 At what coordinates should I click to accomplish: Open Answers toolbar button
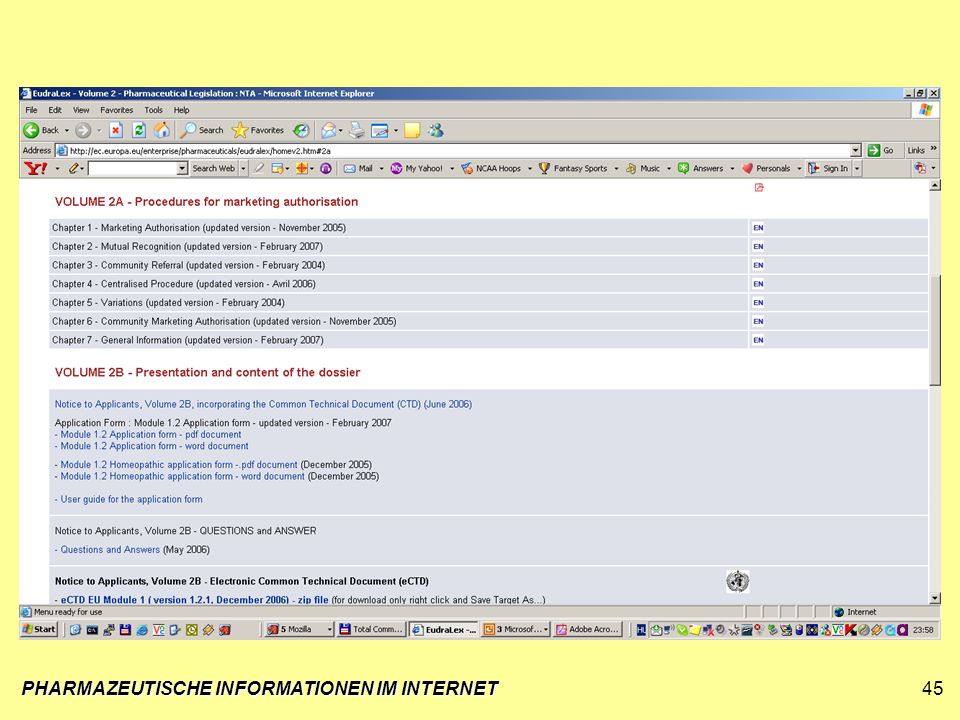(x=701, y=168)
